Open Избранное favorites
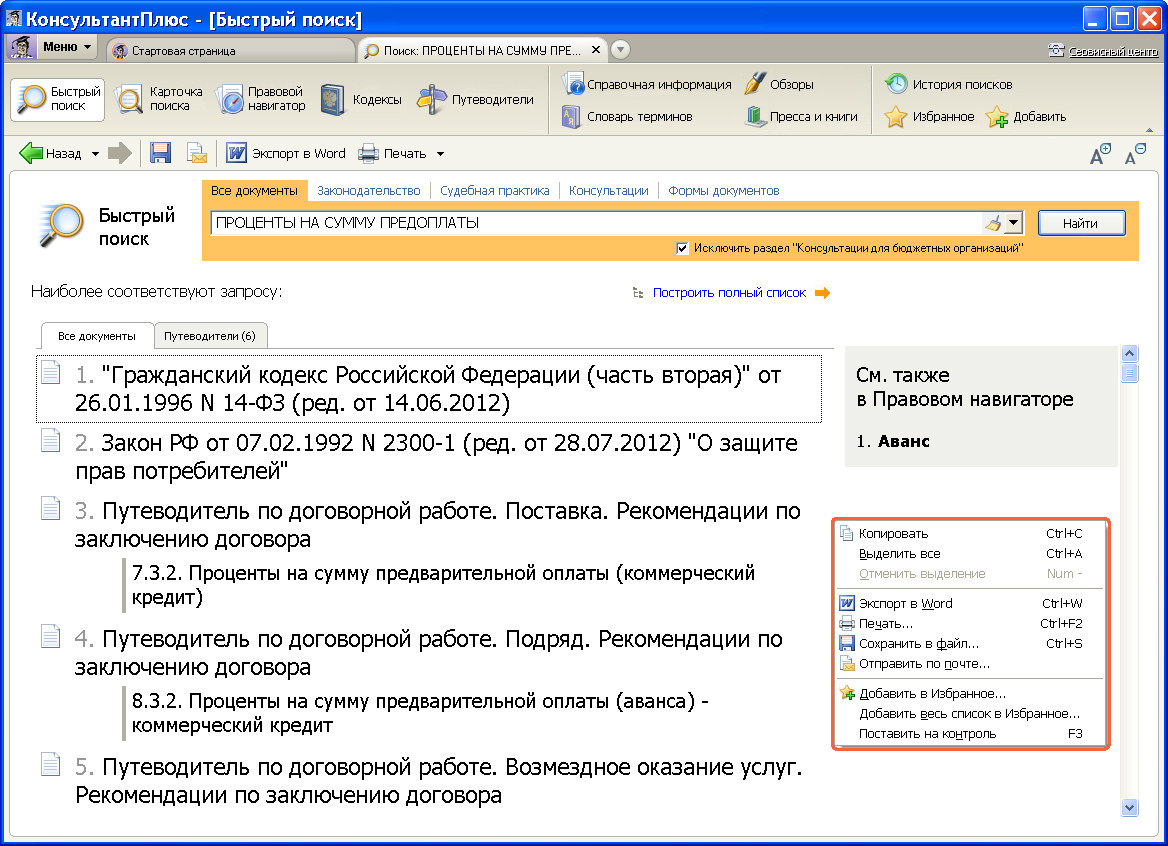1168x846 pixels. 929,116
